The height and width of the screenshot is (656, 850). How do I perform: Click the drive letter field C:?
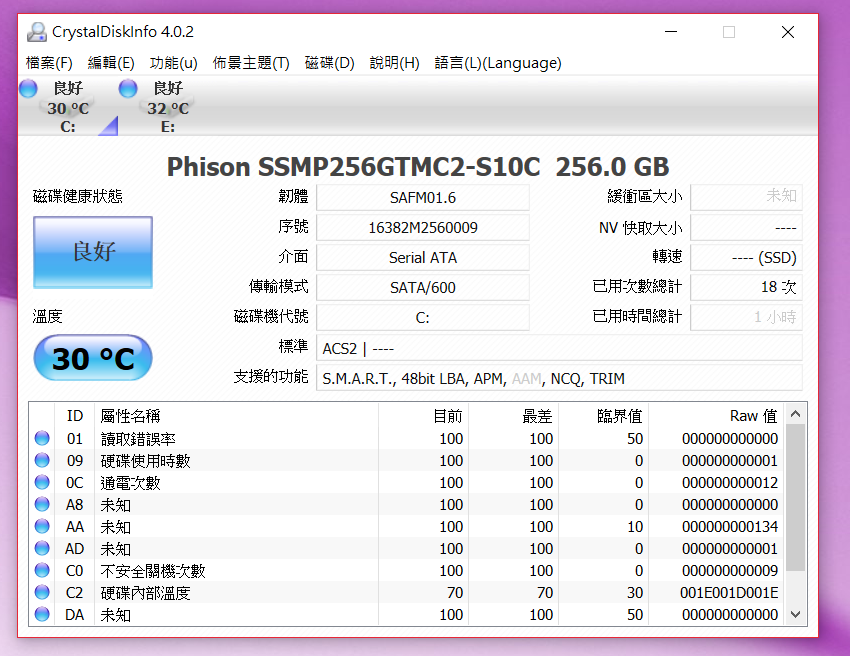tap(423, 317)
